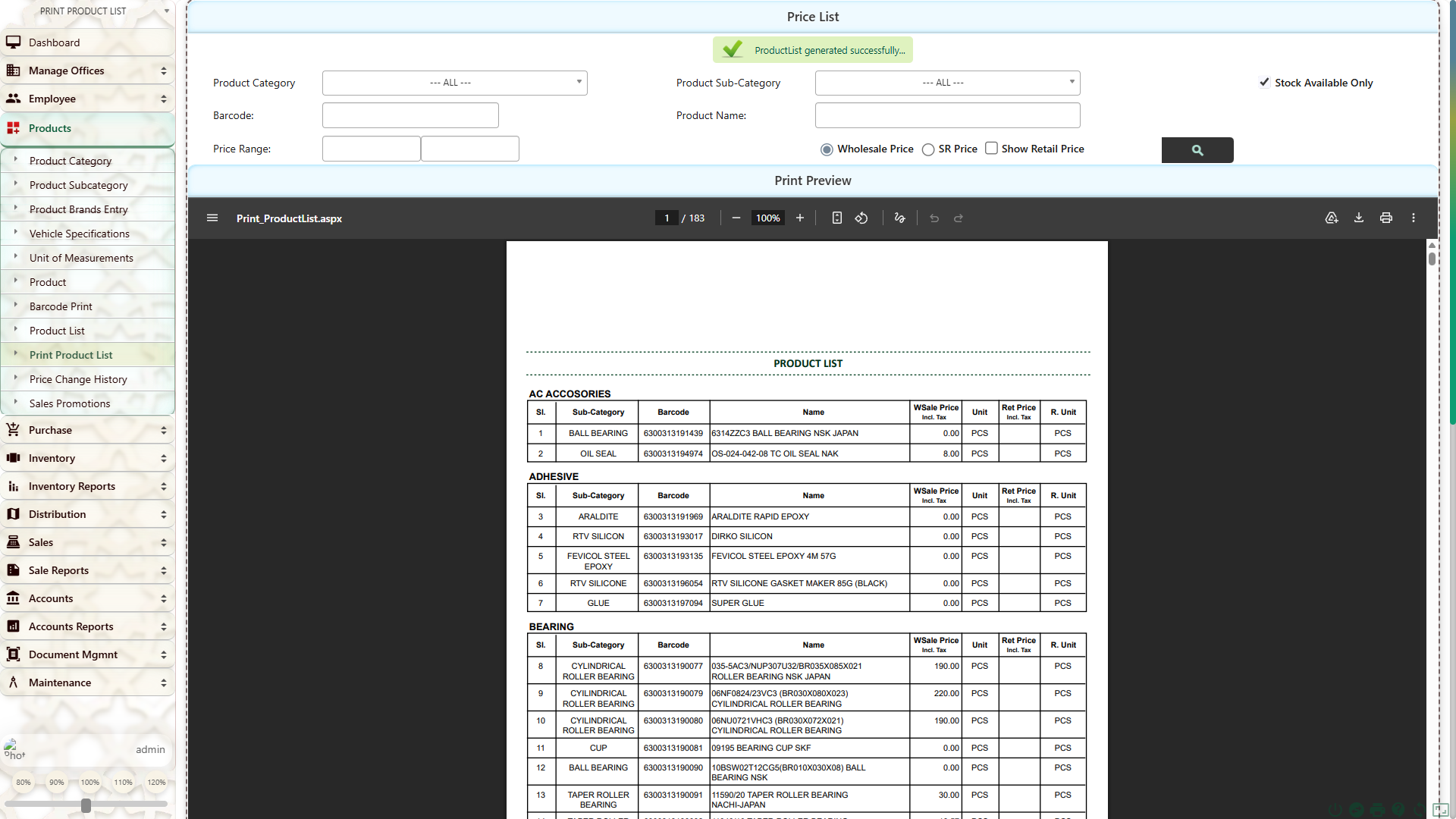Enable Show Retail Price checkbox

tap(991, 149)
